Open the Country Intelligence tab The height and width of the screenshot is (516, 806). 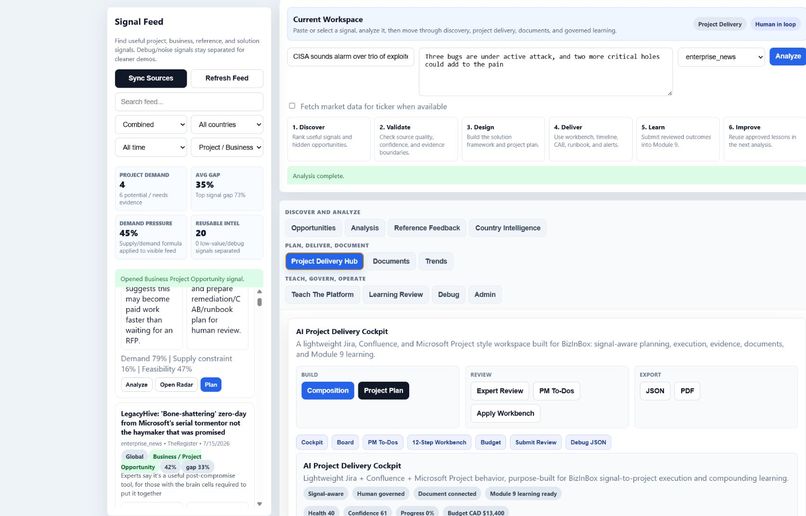(x=507, y=228)
